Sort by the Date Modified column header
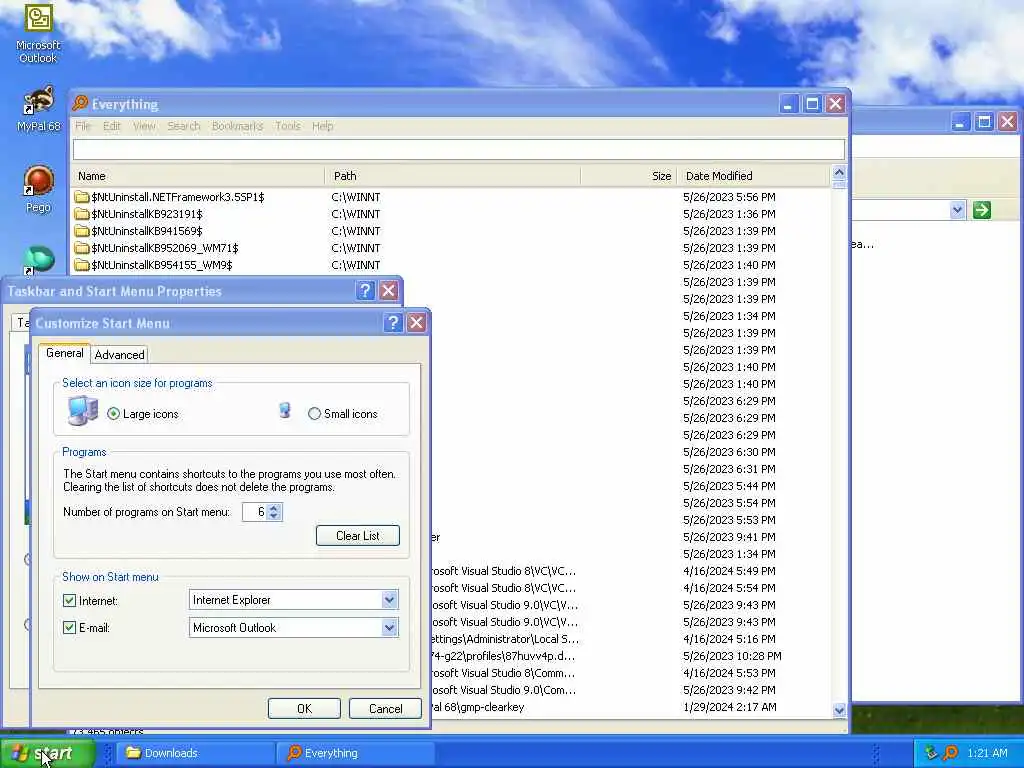The height and width of the screenshot is (768, 1024). pyautogui.click(x=753, y=176)
